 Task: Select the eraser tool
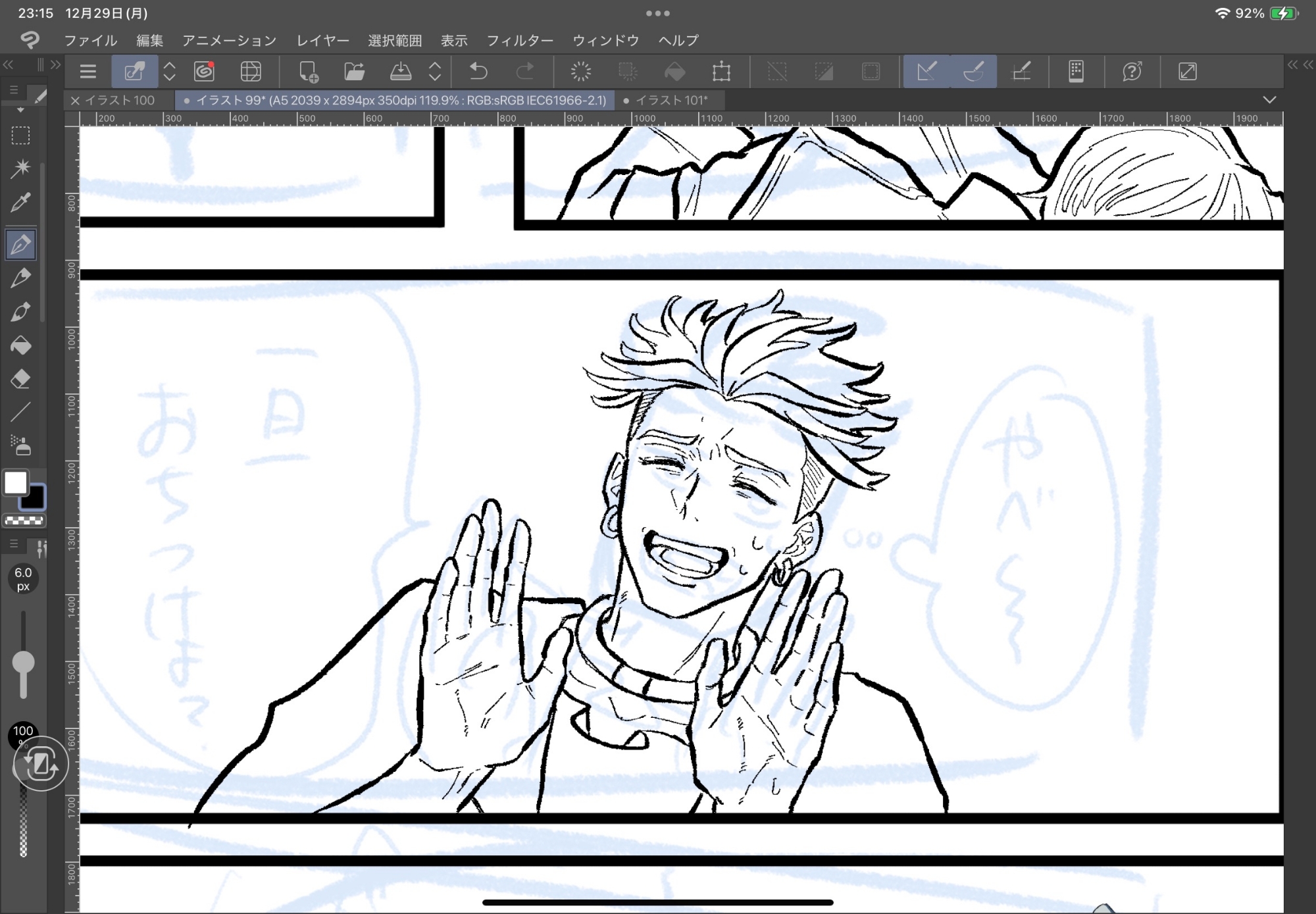click(20, 379)
